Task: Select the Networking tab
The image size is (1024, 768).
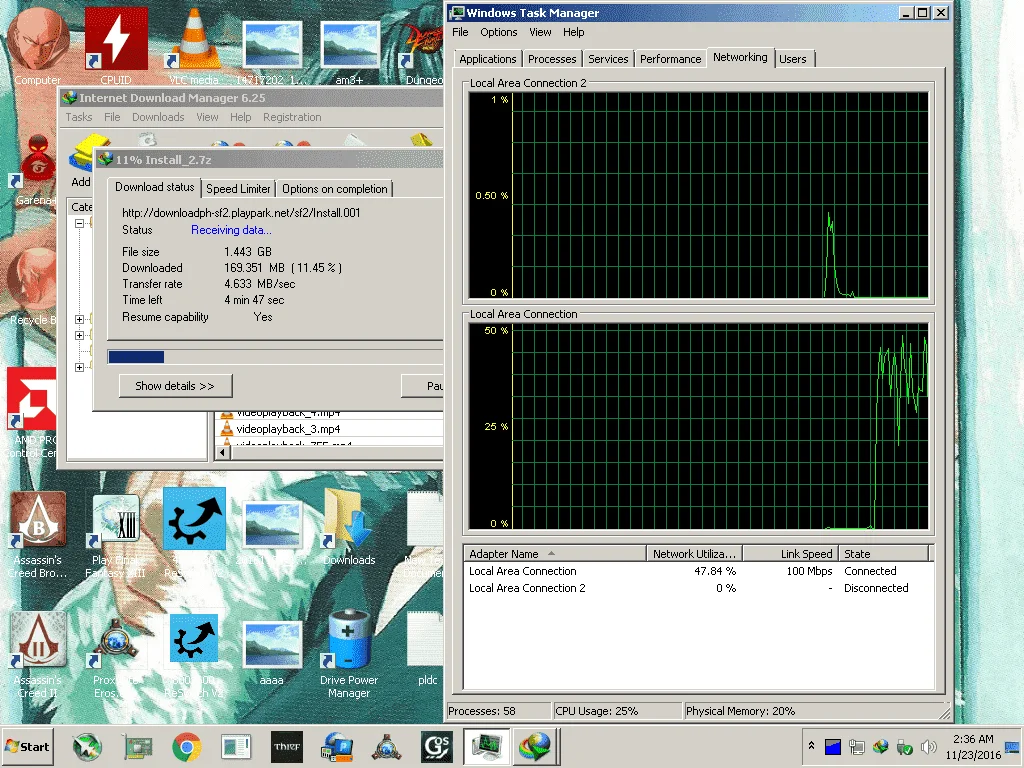Action: tap(740, 57)
